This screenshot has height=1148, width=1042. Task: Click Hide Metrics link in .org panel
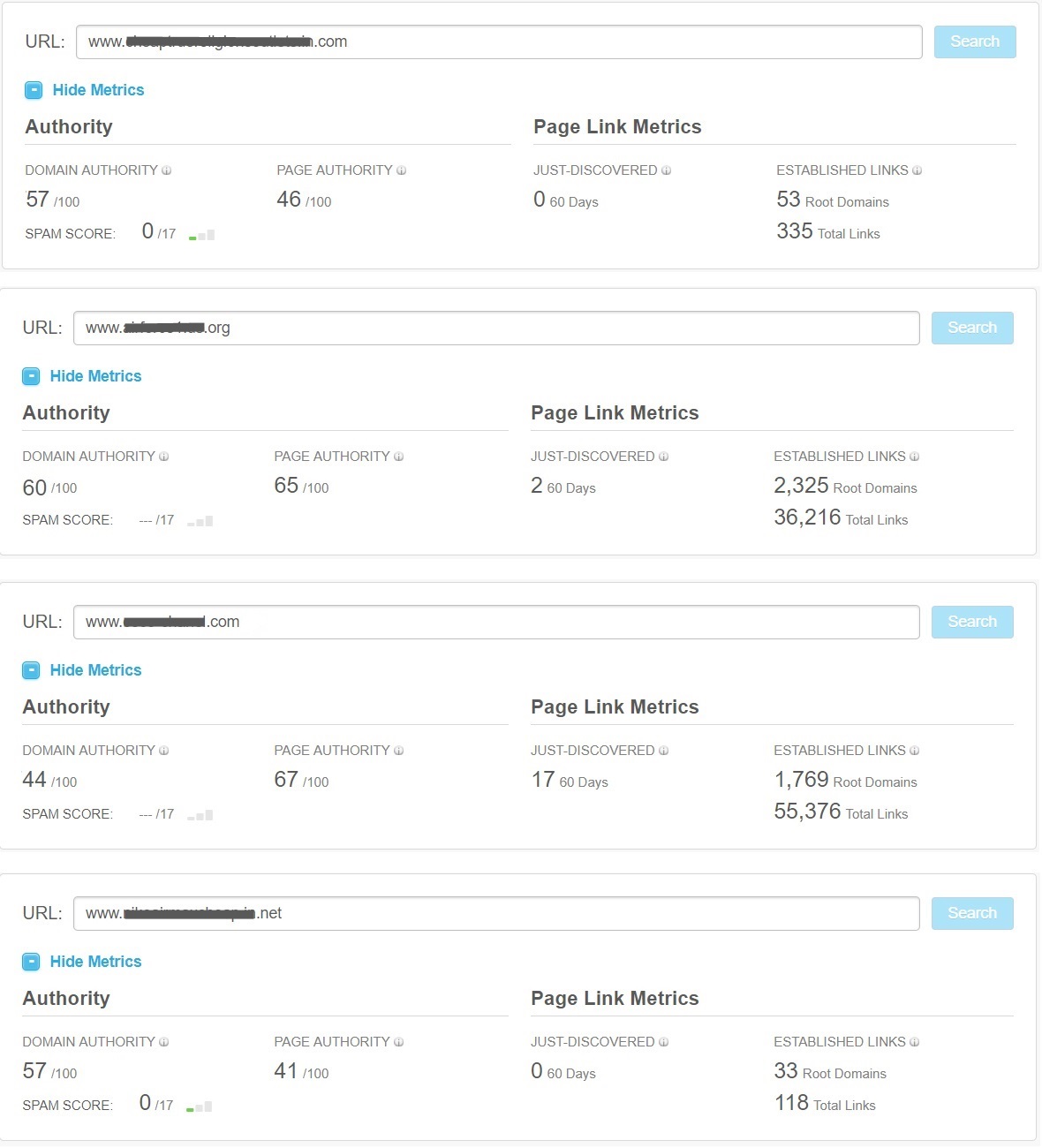point(95,376)
